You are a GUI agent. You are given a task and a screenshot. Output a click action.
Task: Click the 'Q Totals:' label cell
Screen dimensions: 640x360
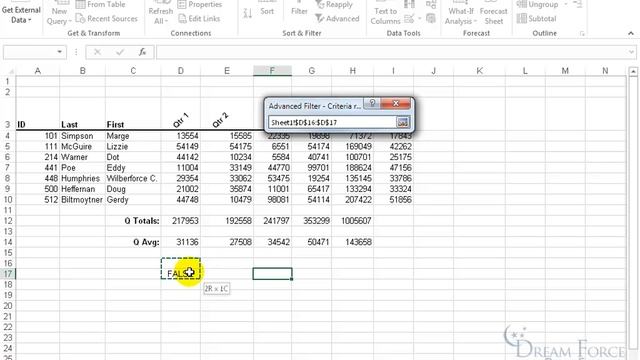click(133, 220)
